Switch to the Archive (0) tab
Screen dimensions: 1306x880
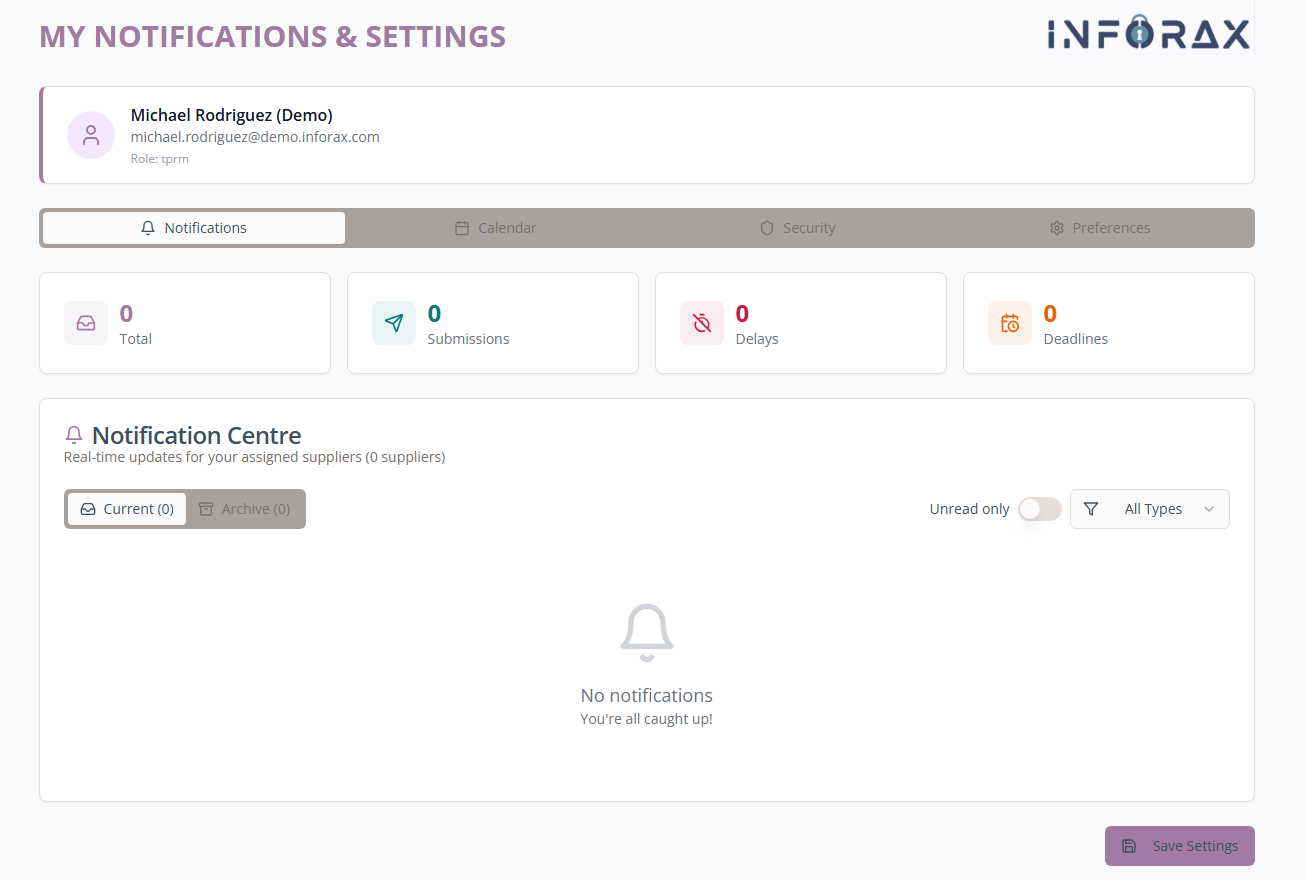(x=244, y=509)
